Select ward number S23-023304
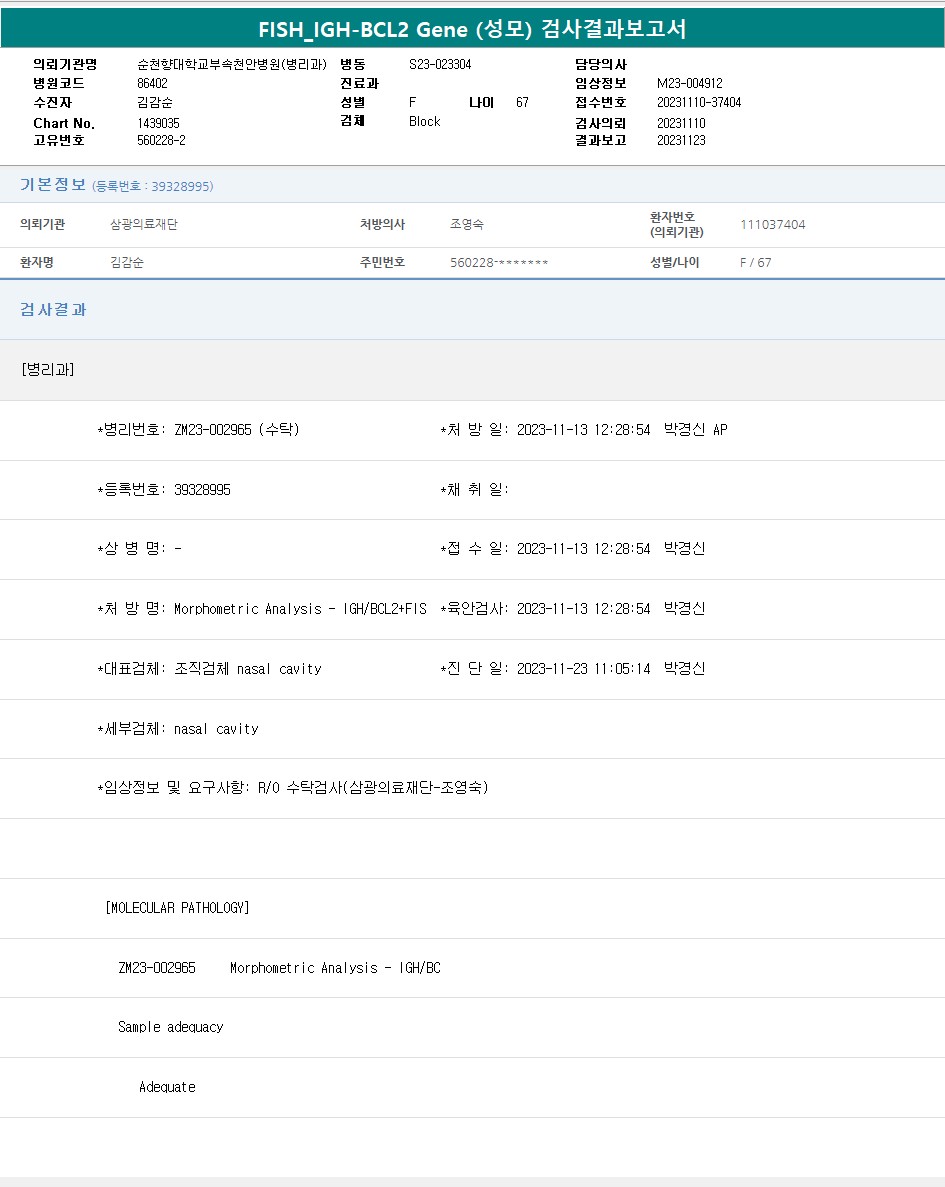The image size is (945, 1187). [x=440, y=64]
